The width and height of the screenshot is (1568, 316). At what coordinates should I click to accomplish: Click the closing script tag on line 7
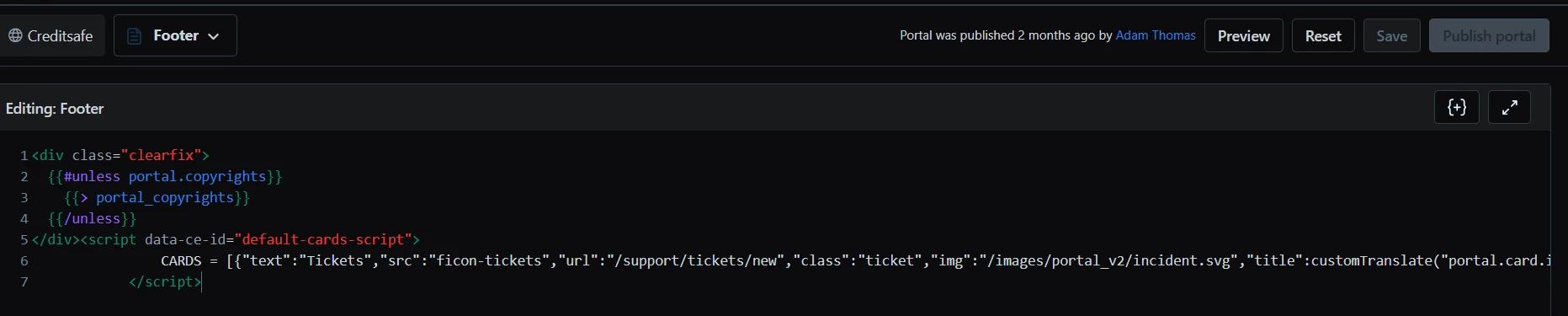[165, 281]
